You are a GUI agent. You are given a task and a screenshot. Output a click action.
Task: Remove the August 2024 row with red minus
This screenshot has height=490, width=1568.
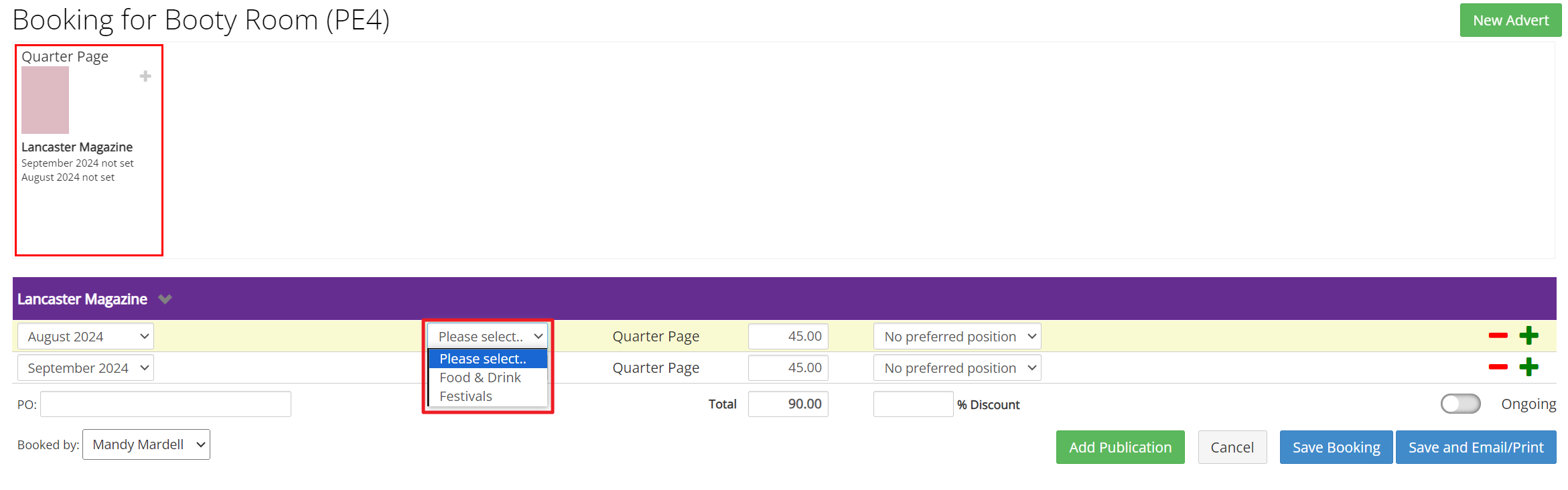point(1498,335)
